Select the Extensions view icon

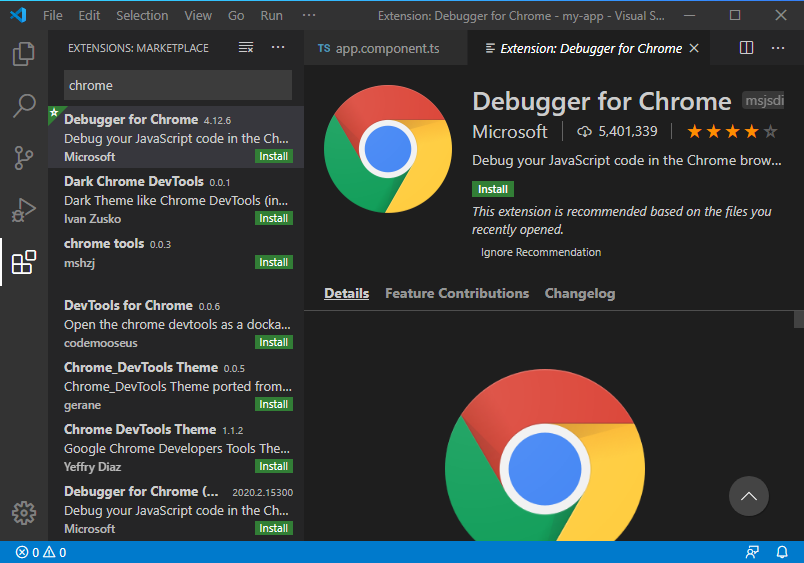tap(24, 262)
